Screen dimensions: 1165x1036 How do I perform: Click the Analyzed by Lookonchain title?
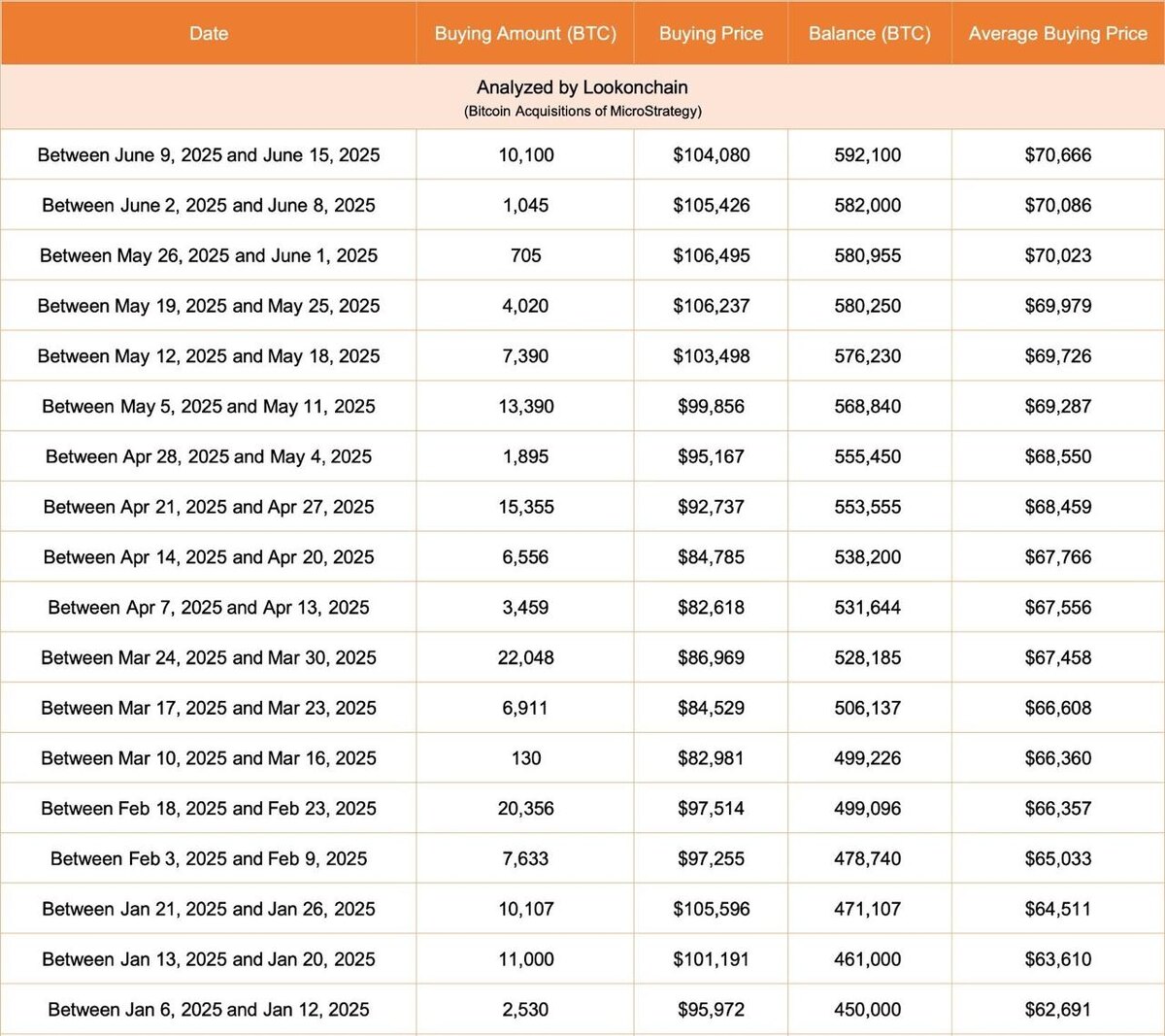point(582,87)
